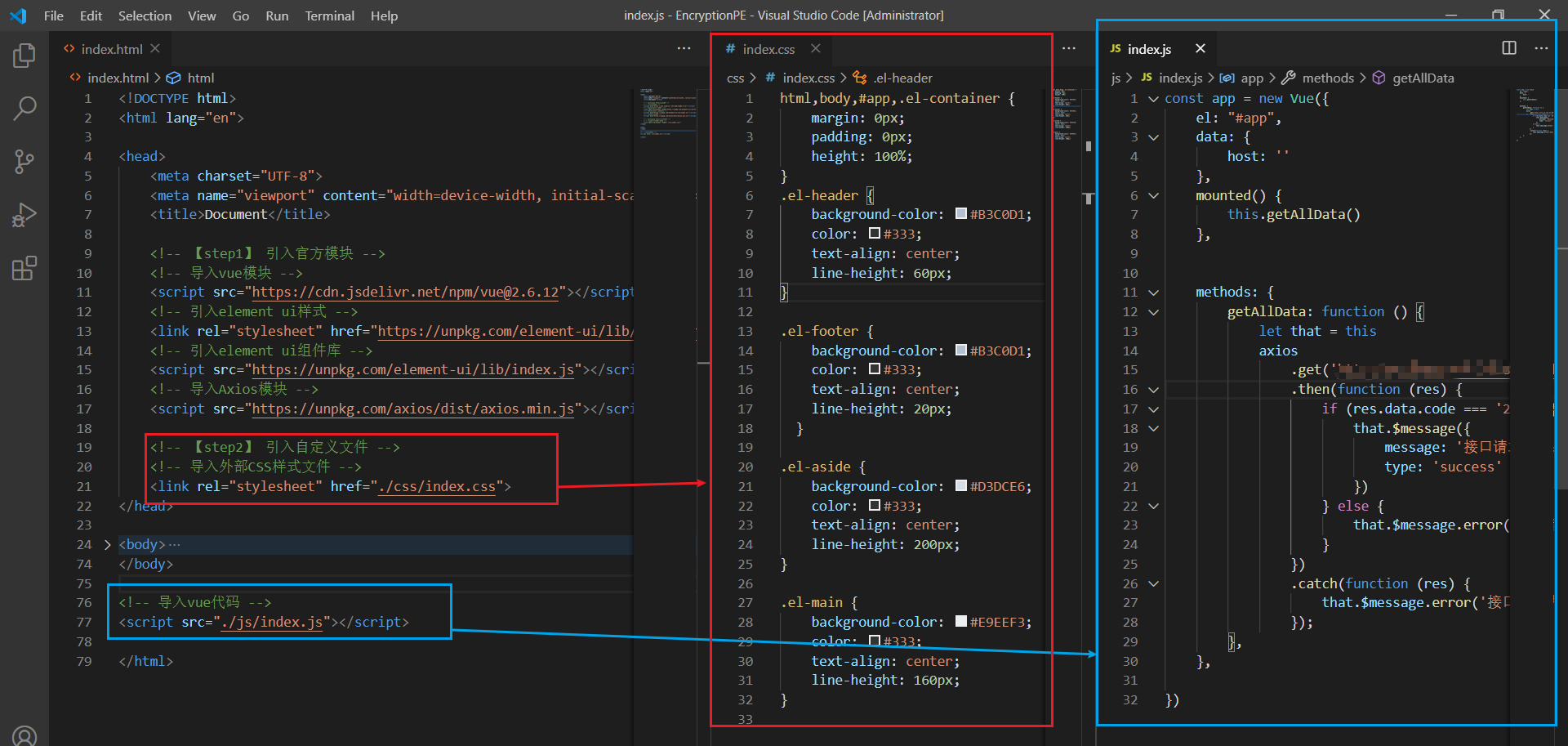Click .el-main #E9EEF3 color swatch

tap(961, 622)
